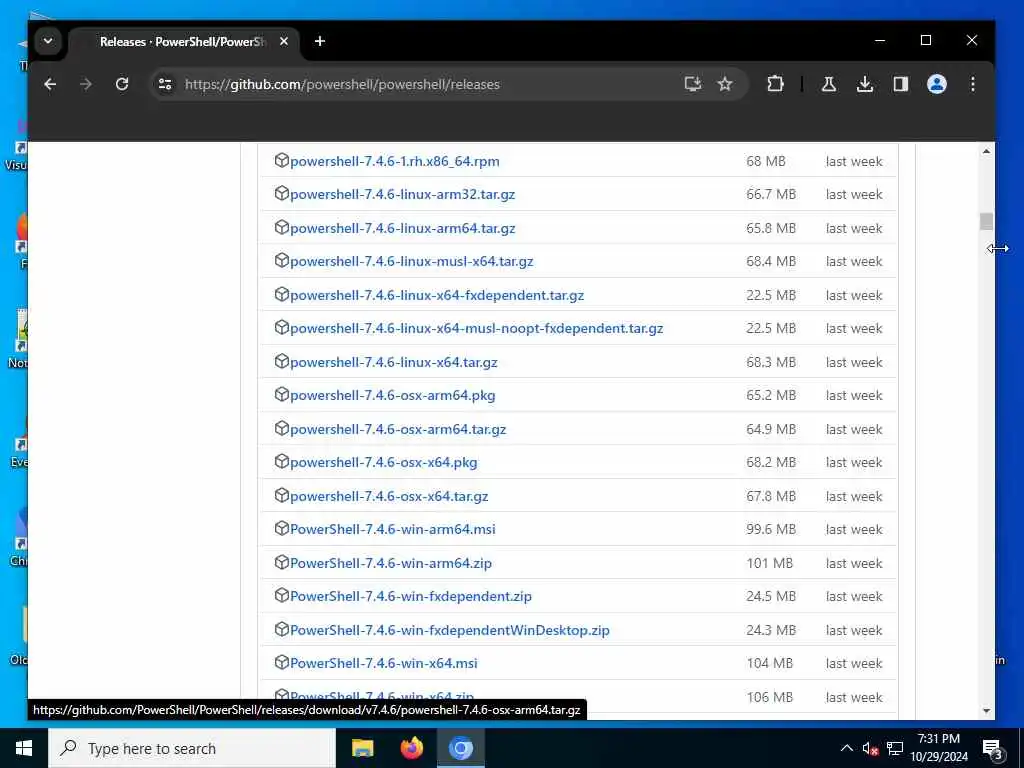Download PowerShell-7.4.6-win-arm64.zip
Image resolution: width=1024 pixels, height=768 pixels.
pyautogui.click(x=391, y=564)
